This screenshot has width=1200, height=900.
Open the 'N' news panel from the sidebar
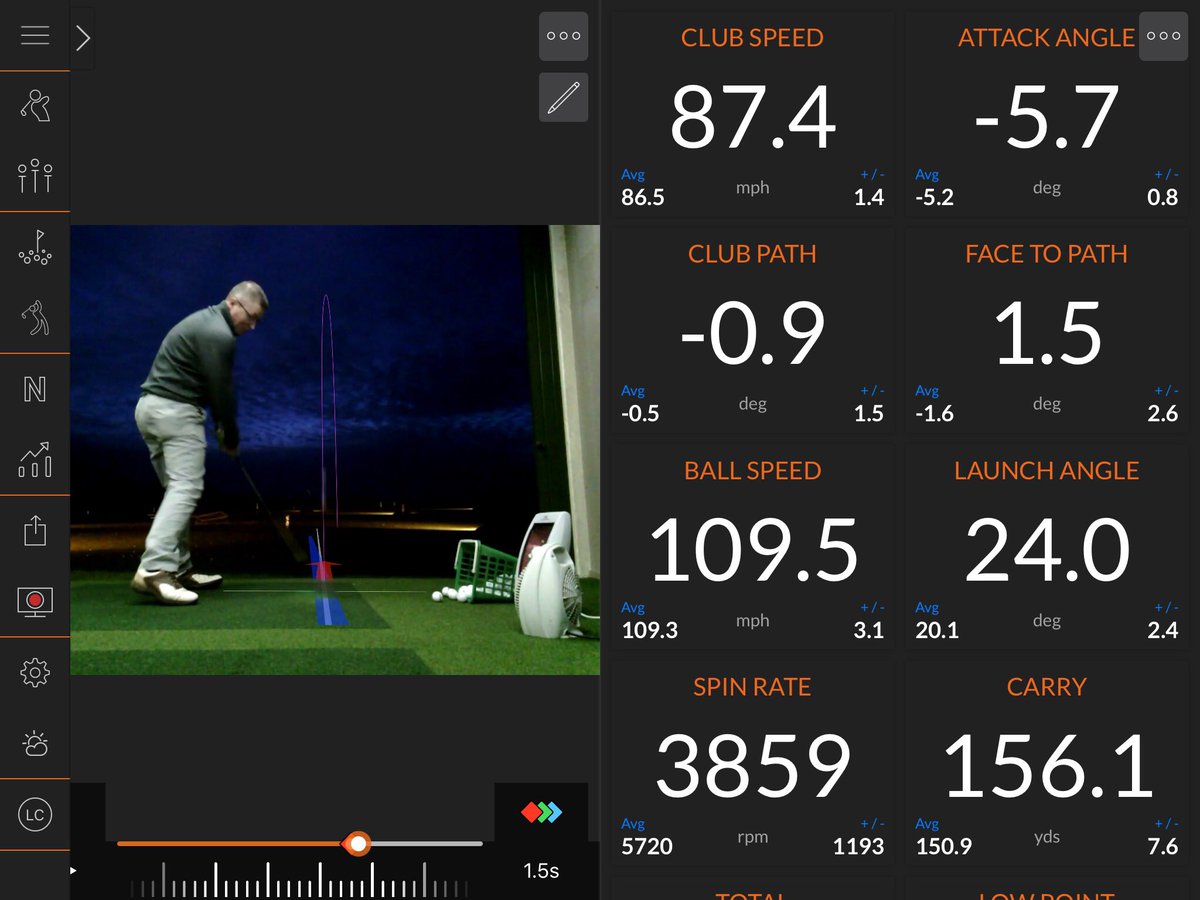[36, 390]
